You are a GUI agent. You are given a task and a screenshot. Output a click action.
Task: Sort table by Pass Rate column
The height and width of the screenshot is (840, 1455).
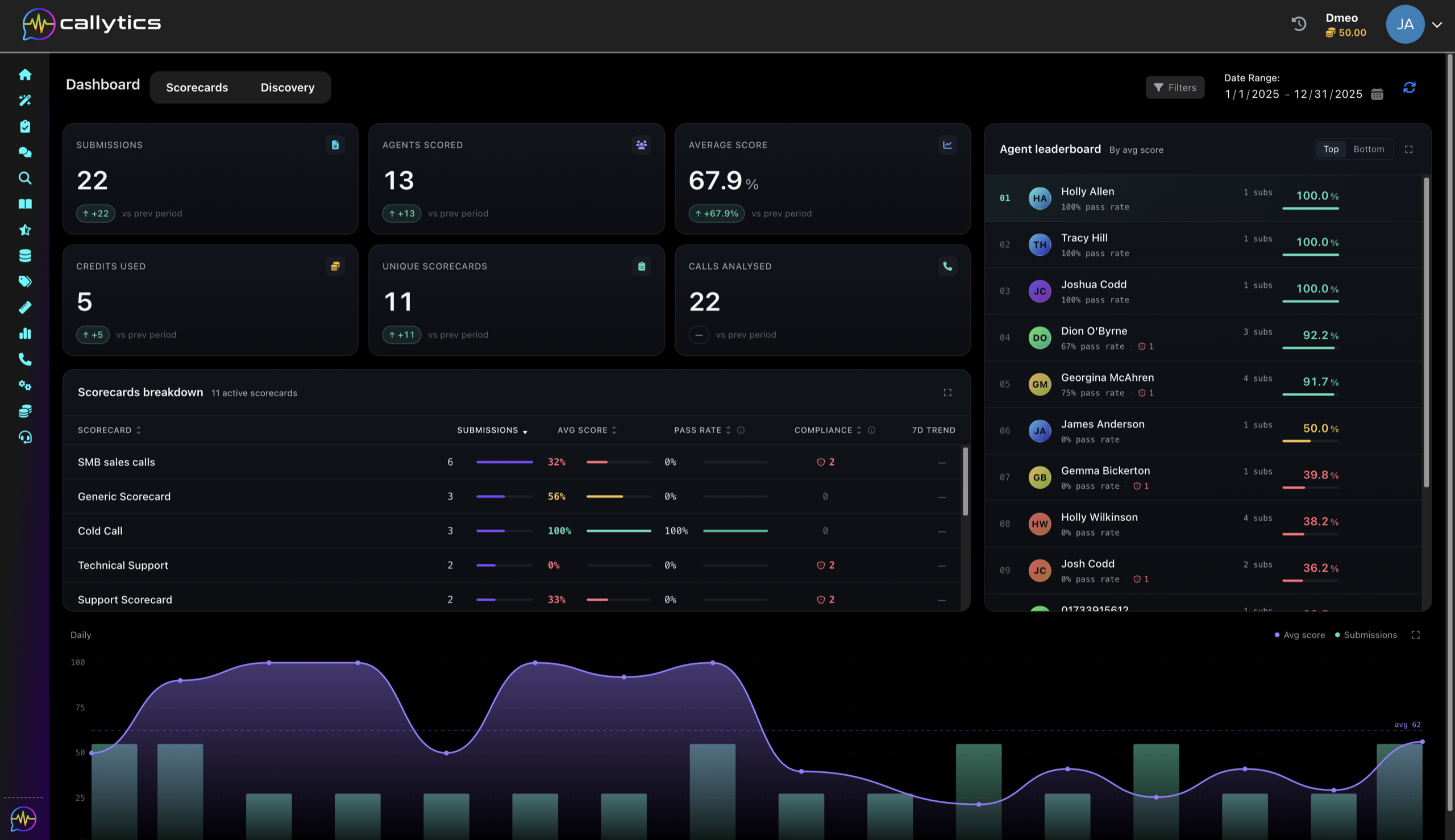[702, 430]
